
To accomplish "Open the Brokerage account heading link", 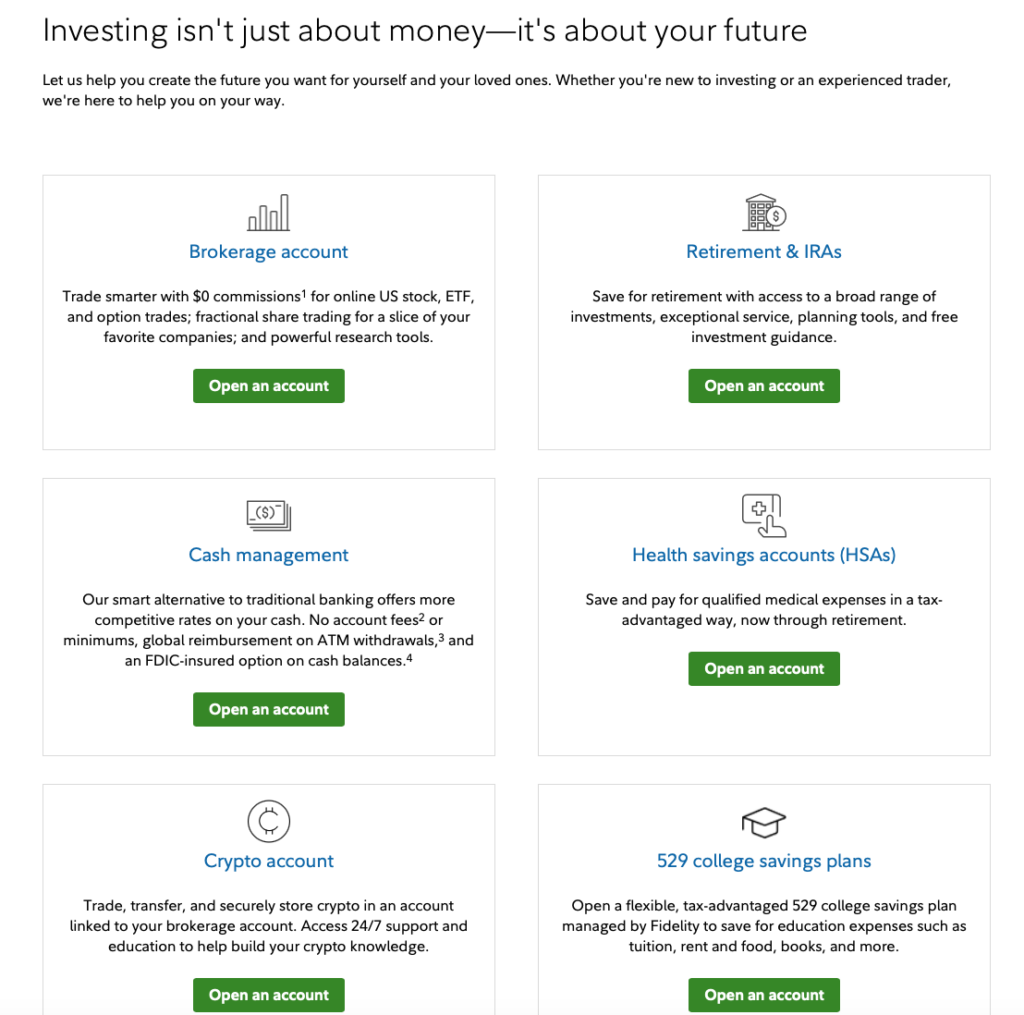I will 268,252.
